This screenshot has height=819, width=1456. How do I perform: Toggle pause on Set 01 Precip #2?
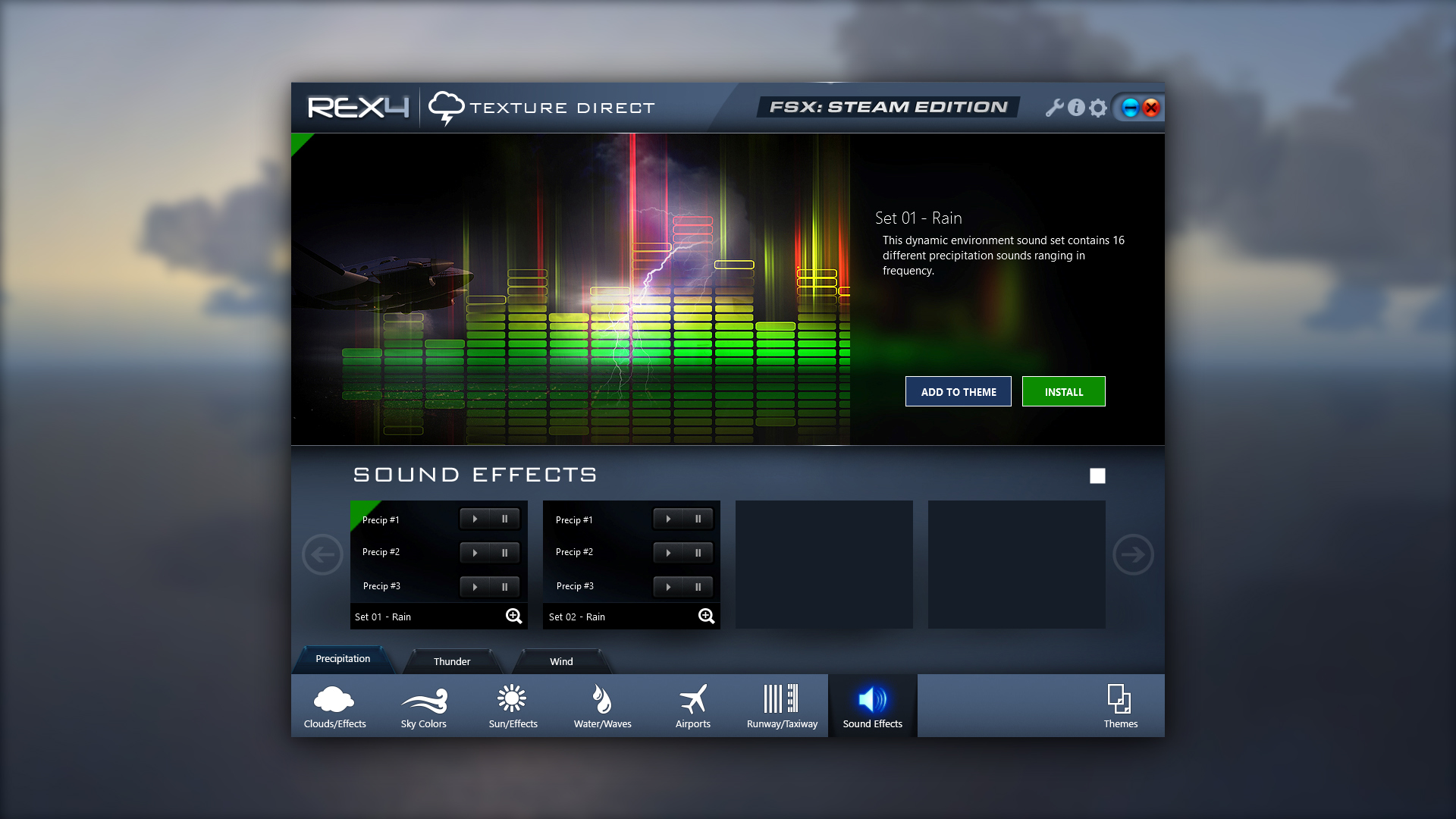pos(504,552)
